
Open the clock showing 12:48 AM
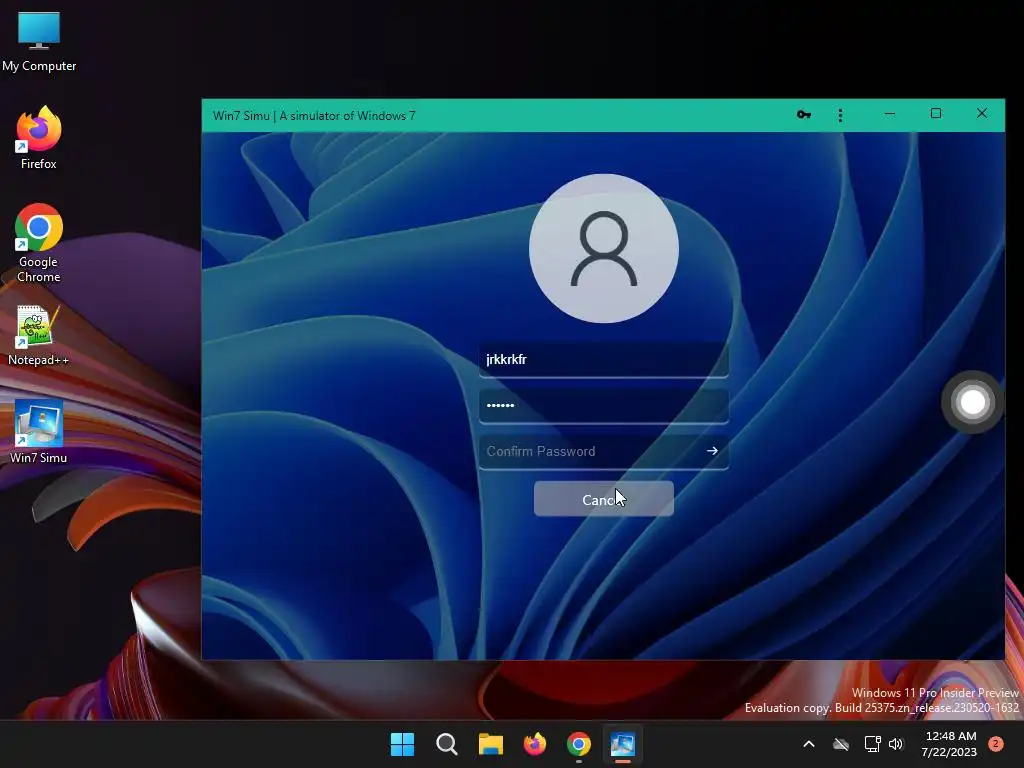(949, 744)
